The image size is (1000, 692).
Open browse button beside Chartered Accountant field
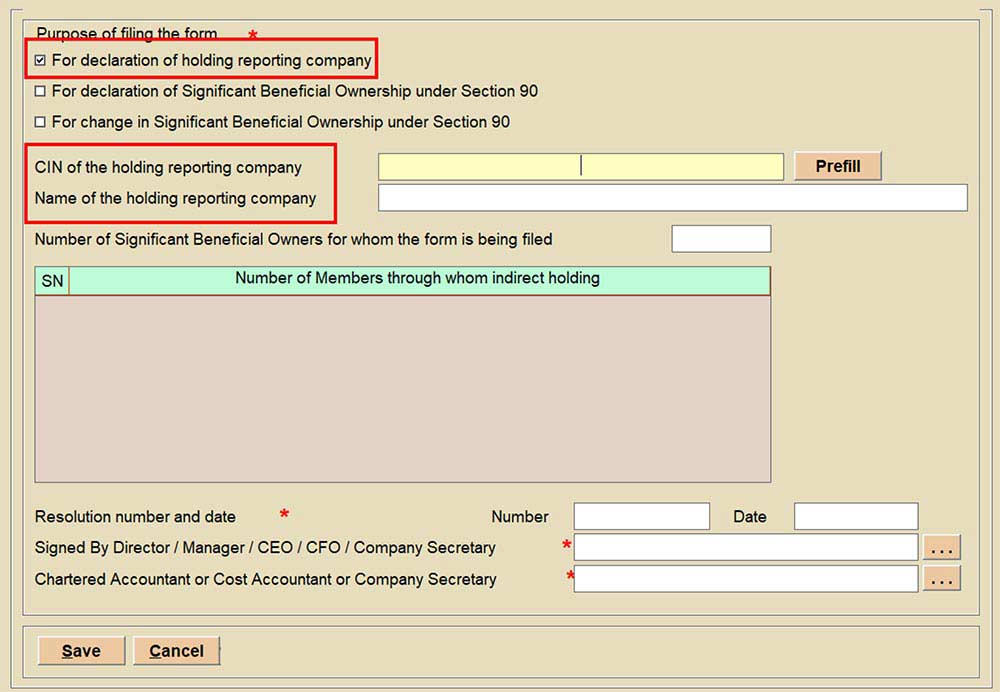tap(941, 579)
